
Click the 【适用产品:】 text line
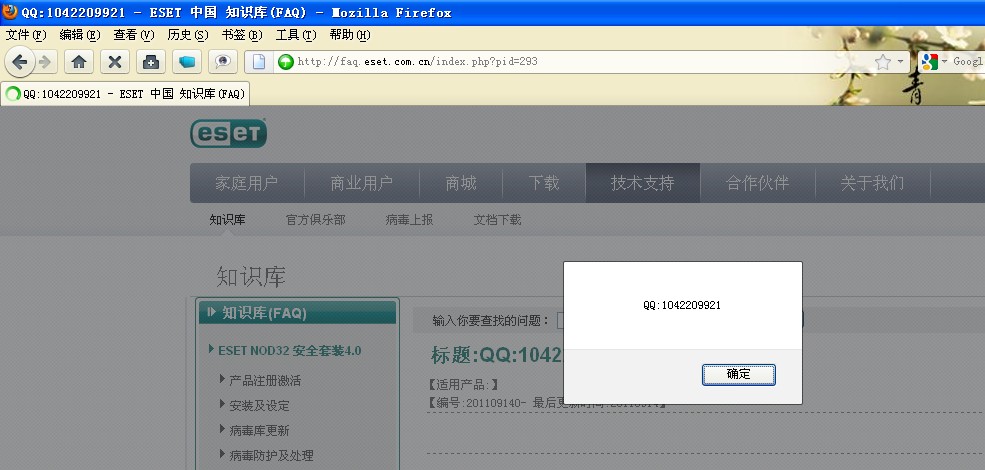463,385
